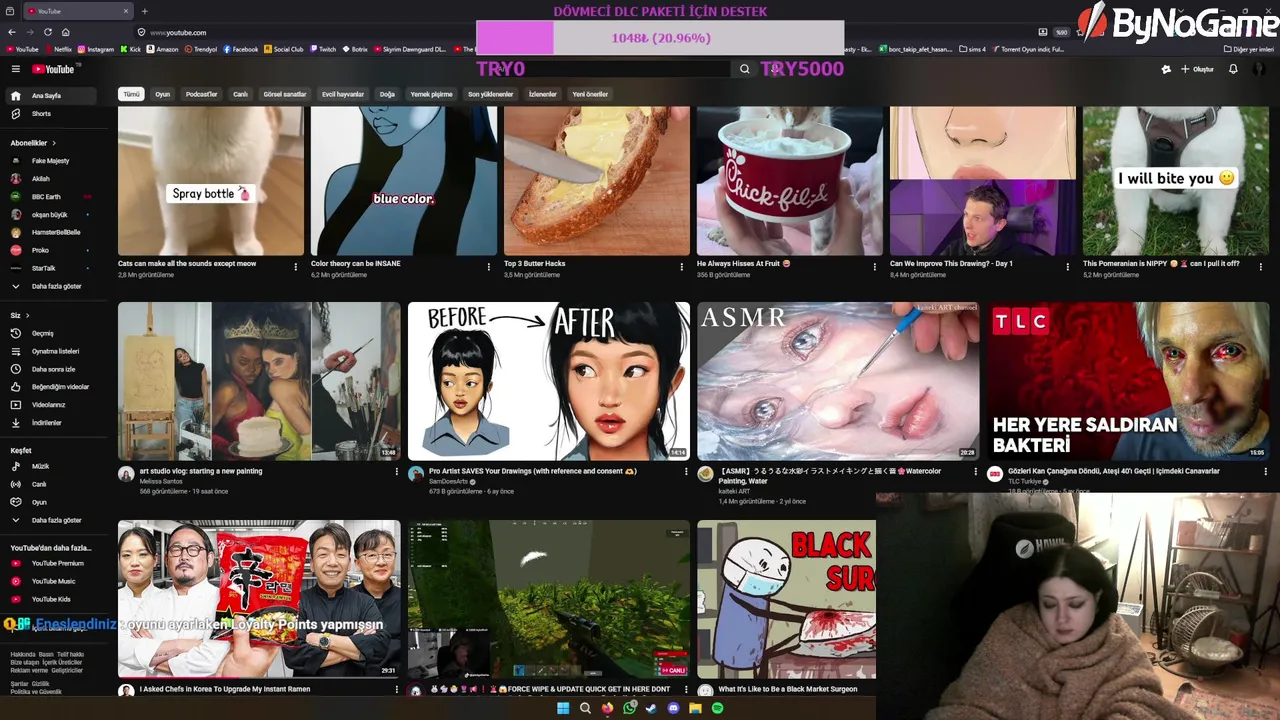
Task: Click the browser reload button
Action: (x=48, y=32)
